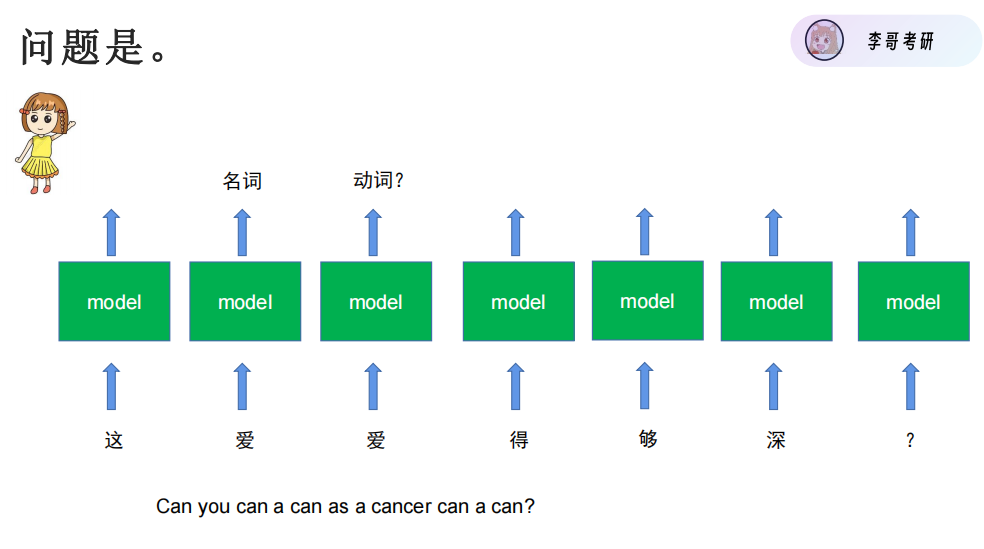The width and height of the screenshot is (984, 549).
Task: Select the green model box above 得
Action: pos(518,301)
